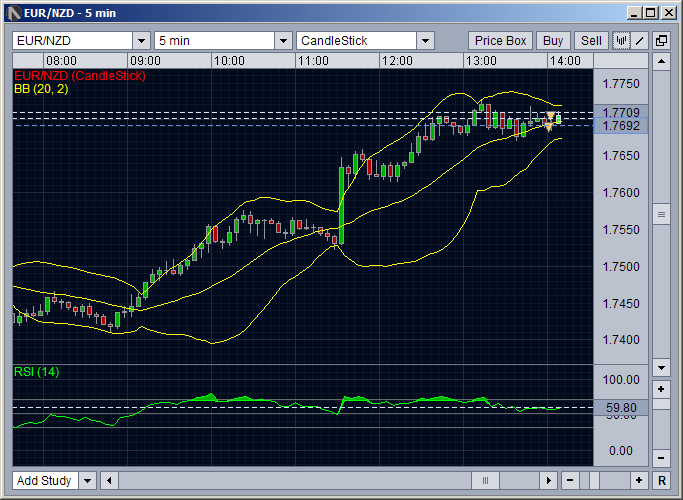Open the 5 min timeframe dropdown
Screen dimensions: 683x500
[x=283, y=41]
